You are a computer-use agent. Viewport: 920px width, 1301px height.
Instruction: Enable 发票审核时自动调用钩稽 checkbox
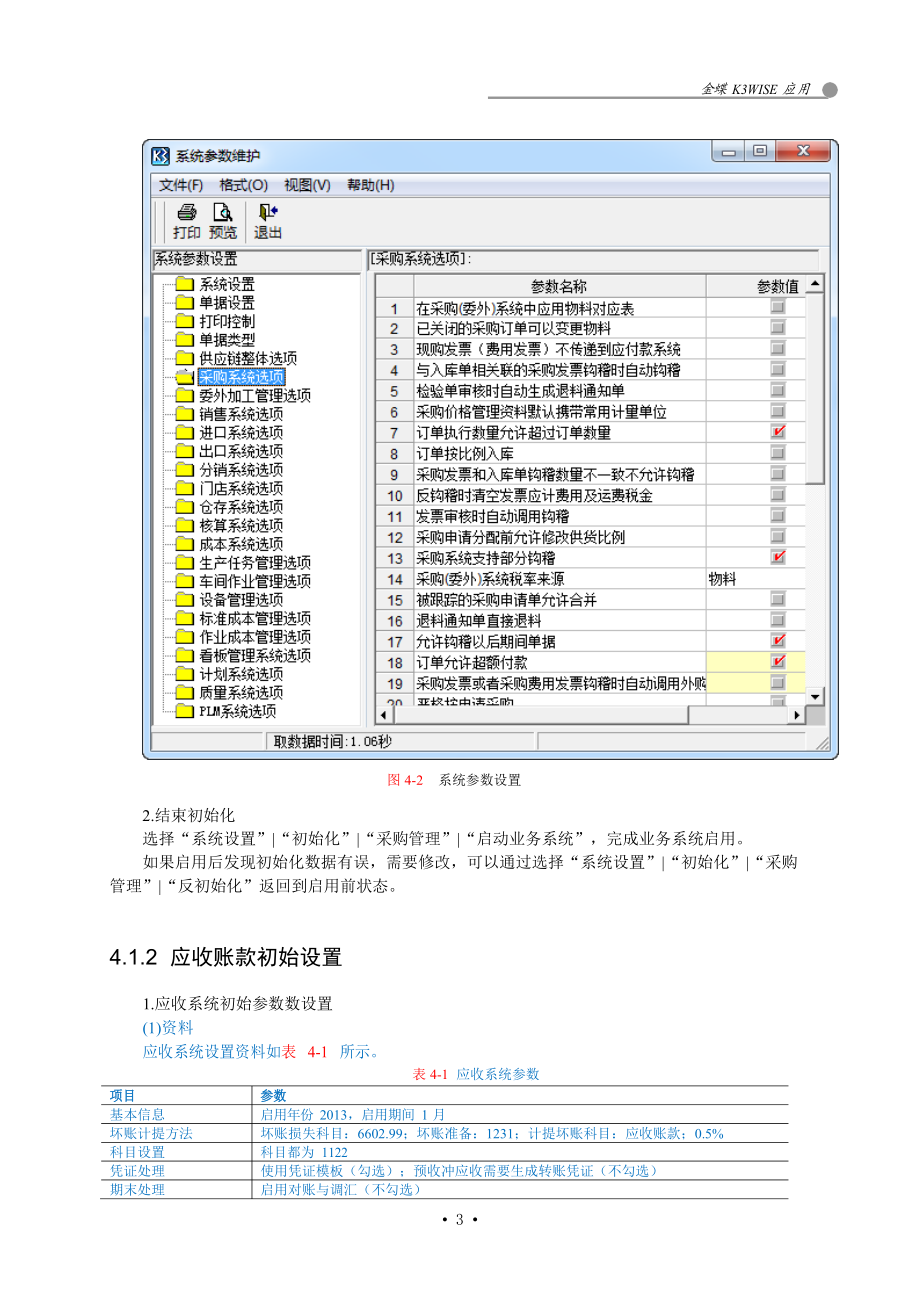coord(778,516)
